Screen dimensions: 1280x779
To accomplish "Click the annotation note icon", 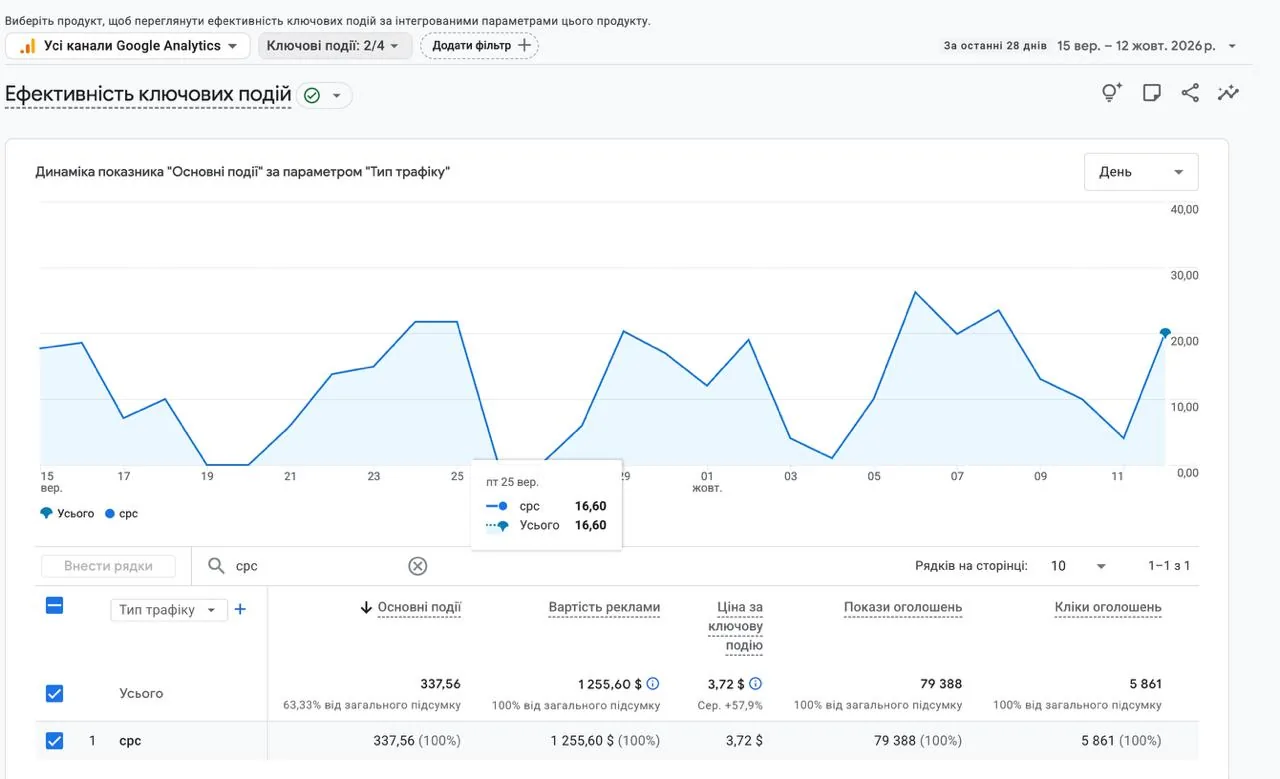I will coord(1151,93).
